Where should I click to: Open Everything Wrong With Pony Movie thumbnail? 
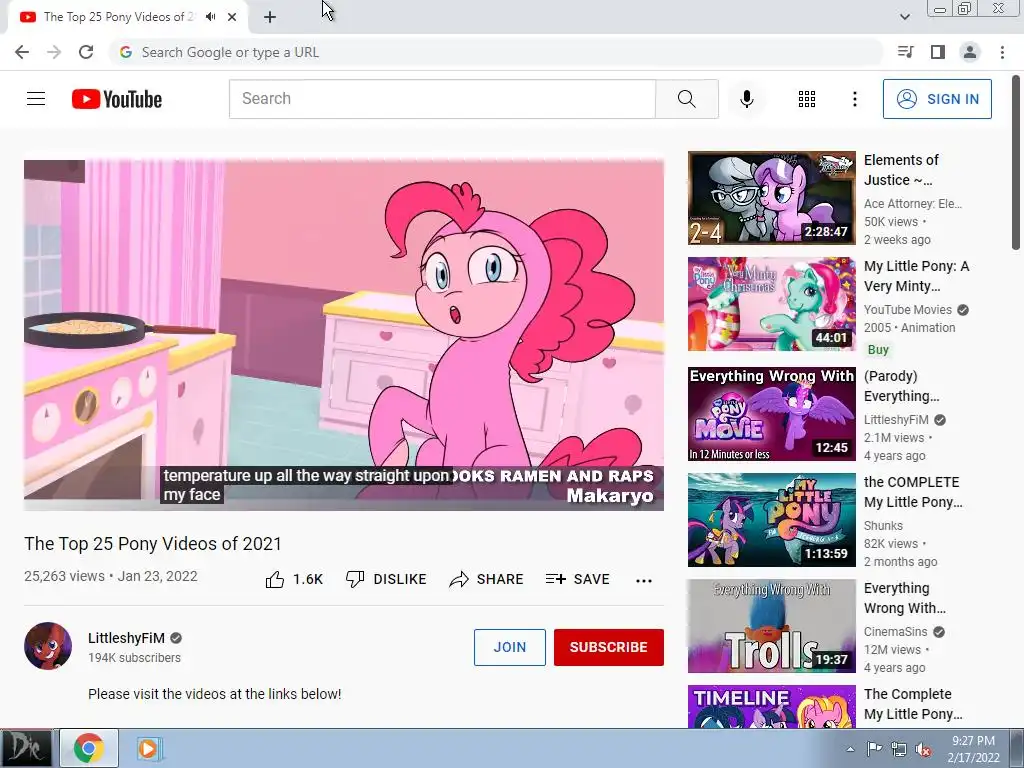pos(771,413)
